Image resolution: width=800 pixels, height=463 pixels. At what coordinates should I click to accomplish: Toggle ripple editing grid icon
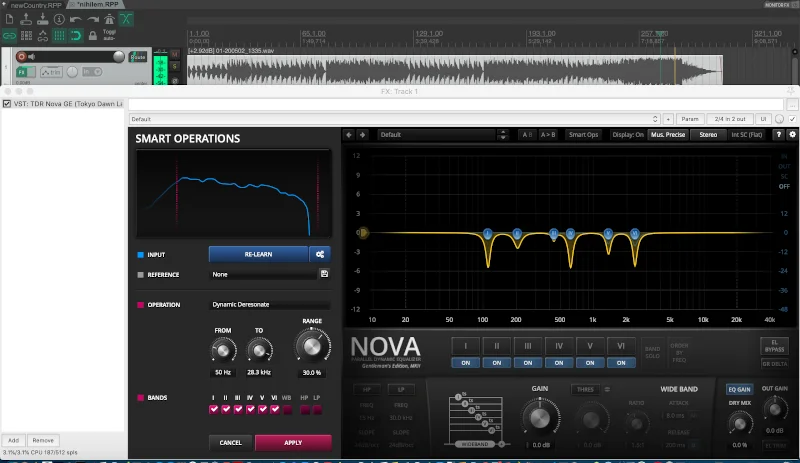pyautogui.click(x=26, y=36)
